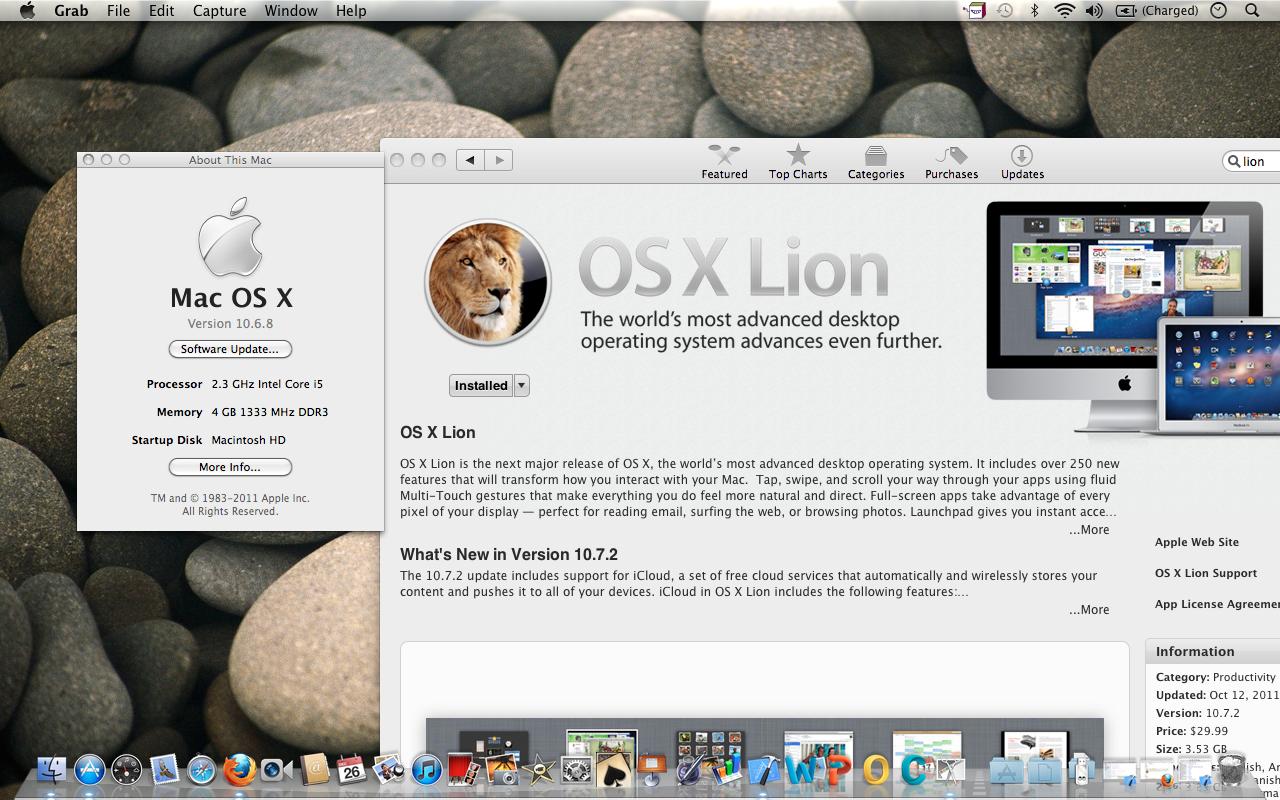Click the Wi-Fi status icon
1280x800 pixels.
point(1065,11)
